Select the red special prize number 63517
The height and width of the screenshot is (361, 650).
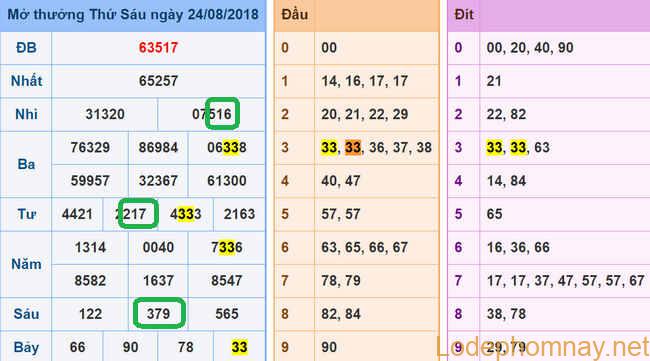[x=158, y=48]
